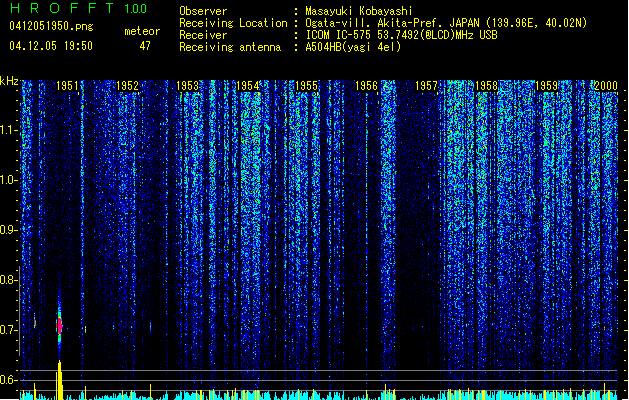The width and height of the screenshot is (629, 400).
Task: Click the 1954 time marker
Action: tap(248, 86)
